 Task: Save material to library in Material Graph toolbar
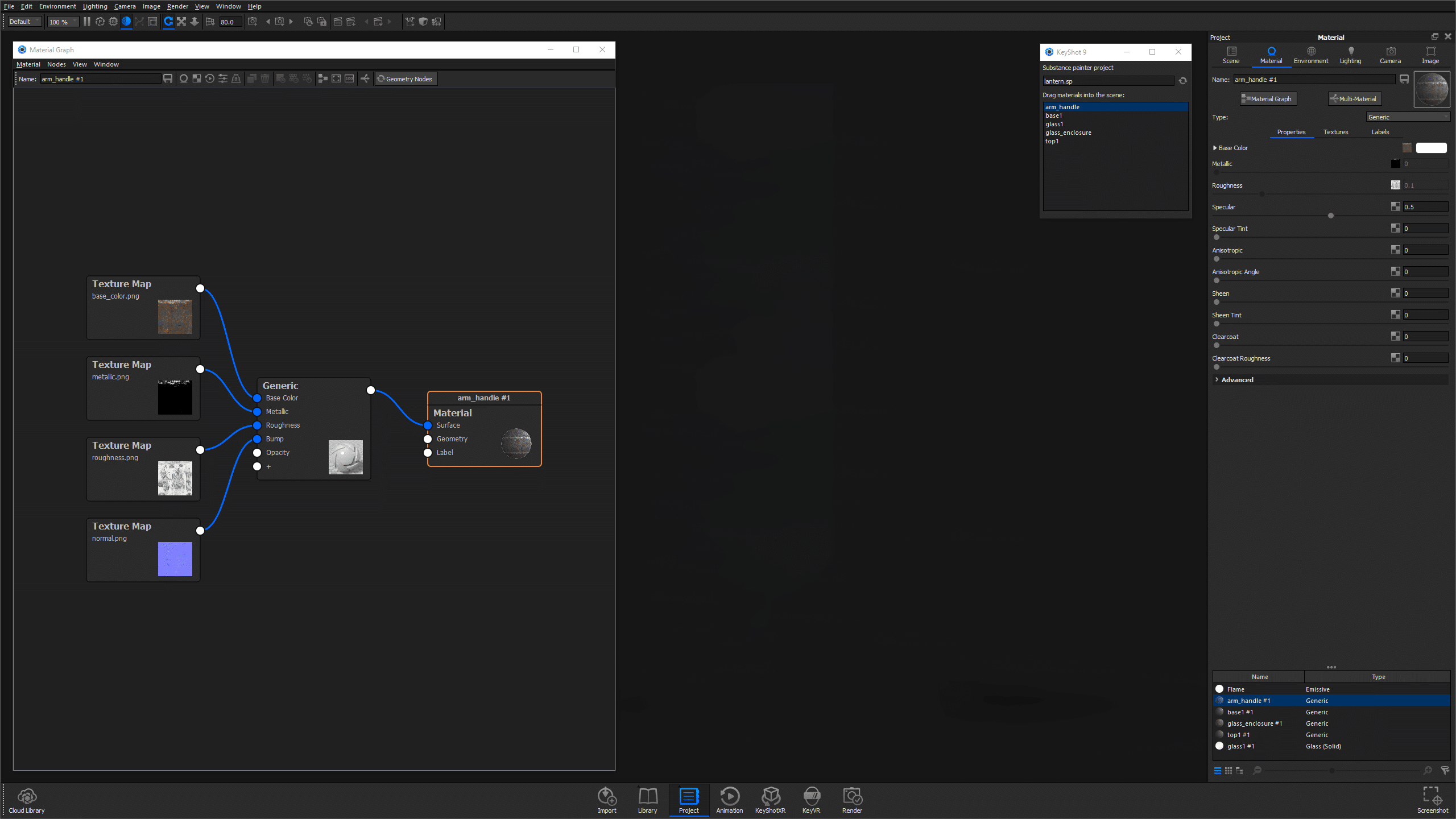(x=168, y=78)
